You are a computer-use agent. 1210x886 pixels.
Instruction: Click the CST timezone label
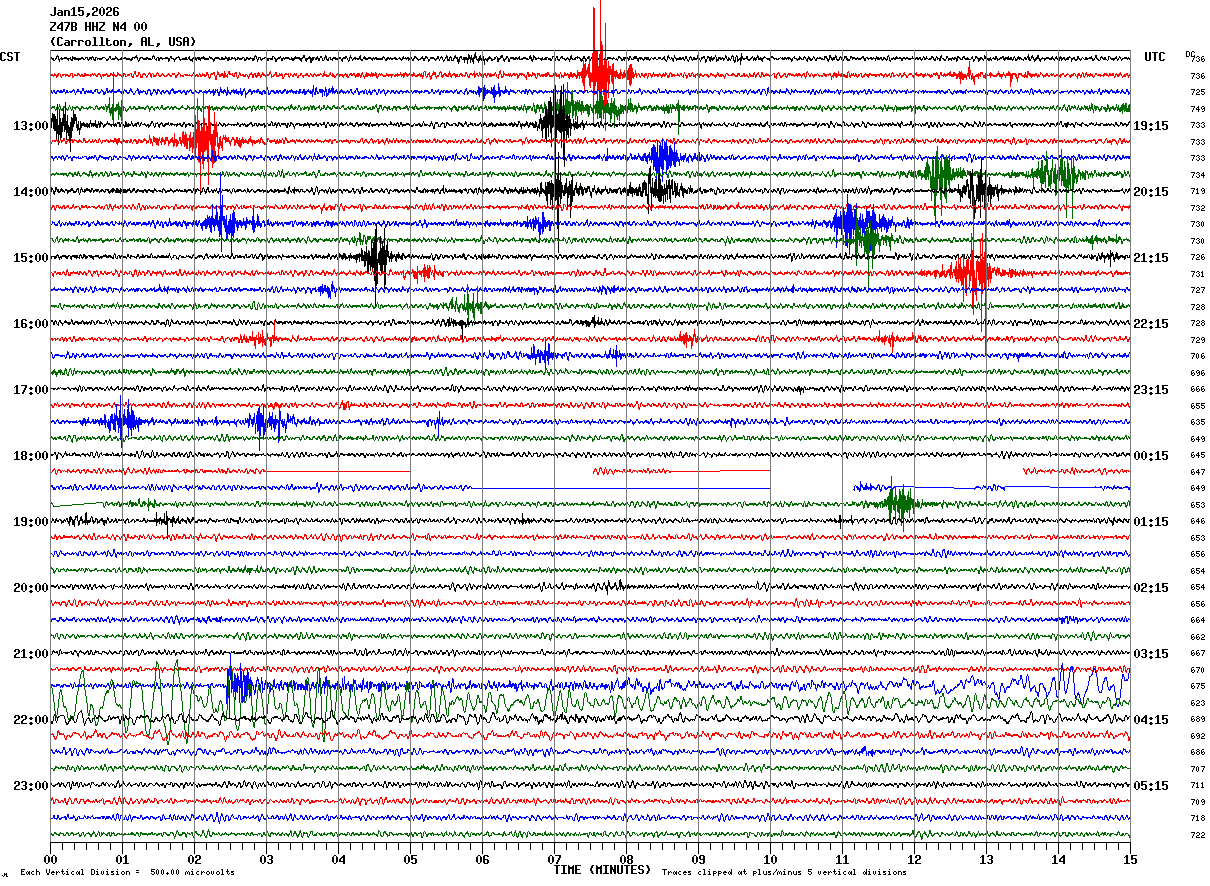pyautogui.click(x=11, y=57)
